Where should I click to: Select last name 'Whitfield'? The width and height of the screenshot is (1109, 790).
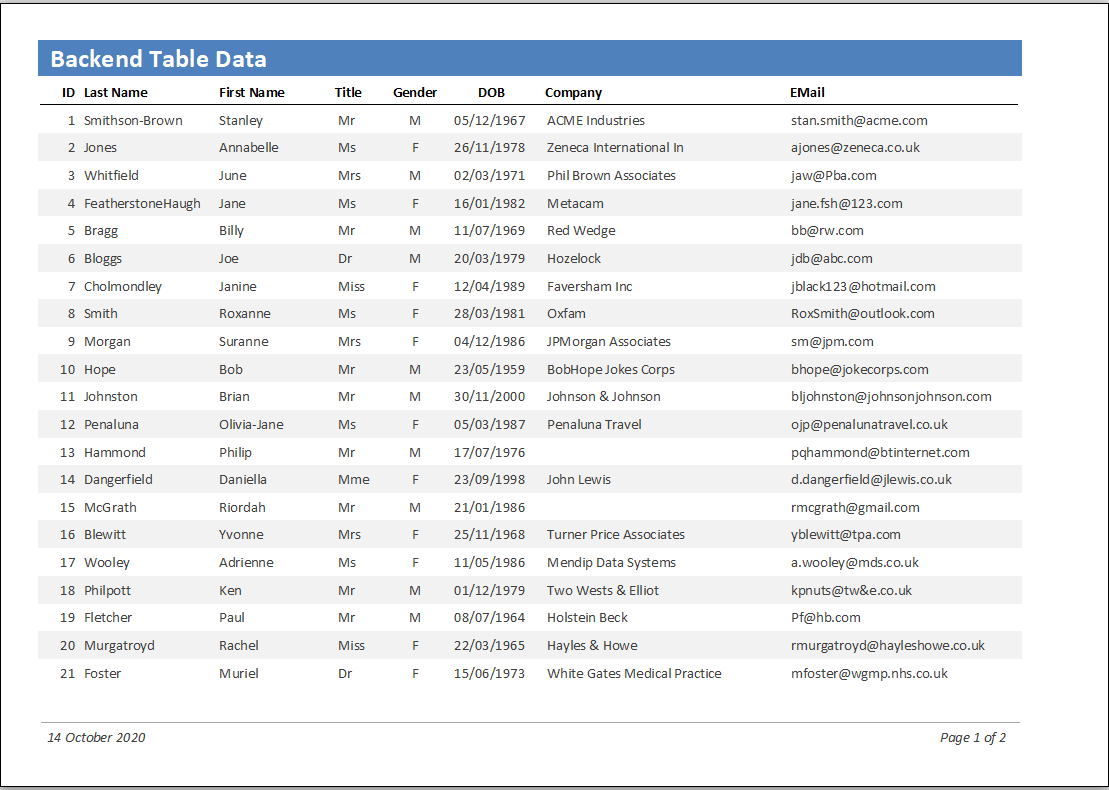click(x=111, y=175)
